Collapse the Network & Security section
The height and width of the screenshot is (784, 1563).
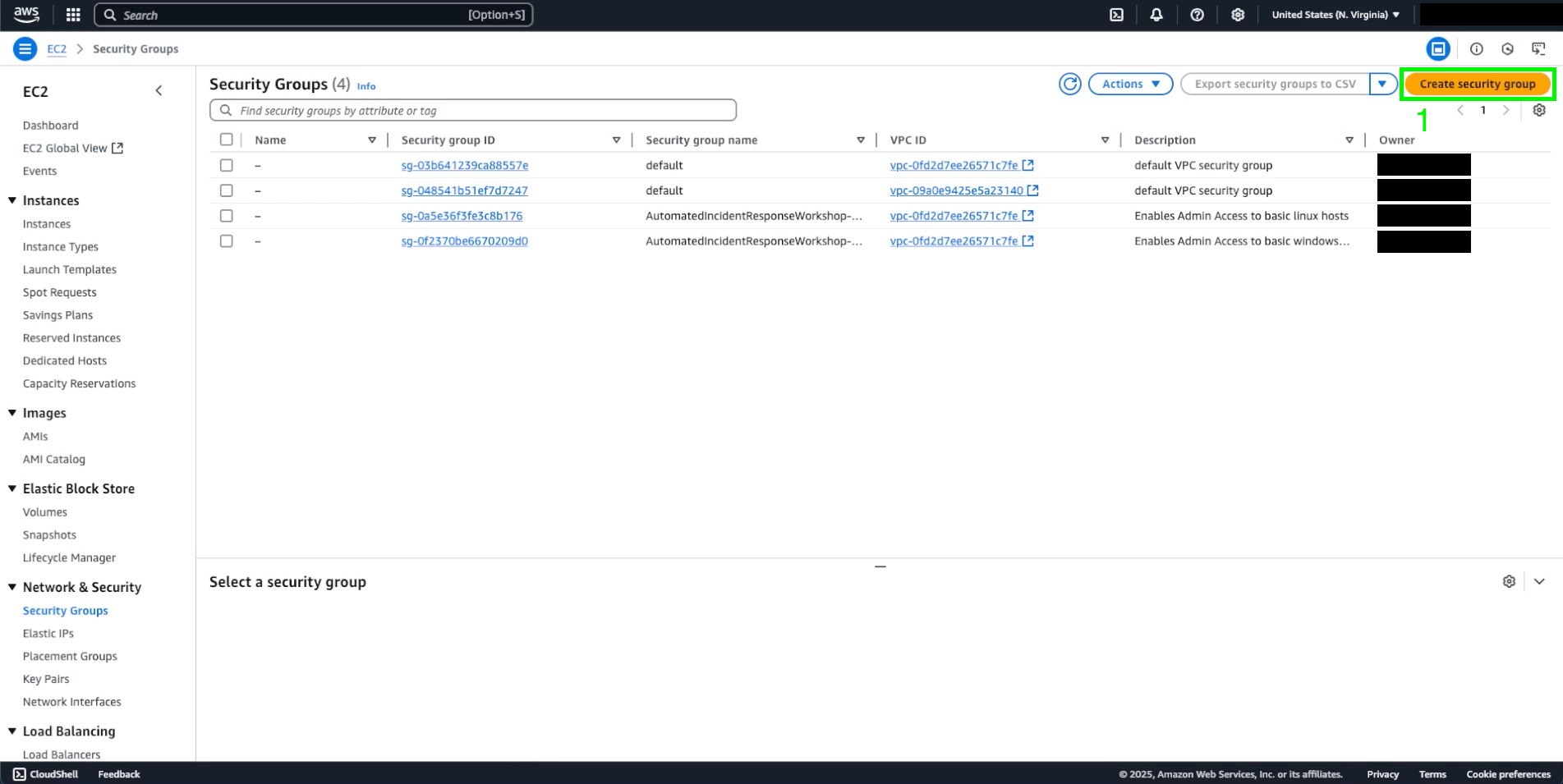[x=12, y=587]
